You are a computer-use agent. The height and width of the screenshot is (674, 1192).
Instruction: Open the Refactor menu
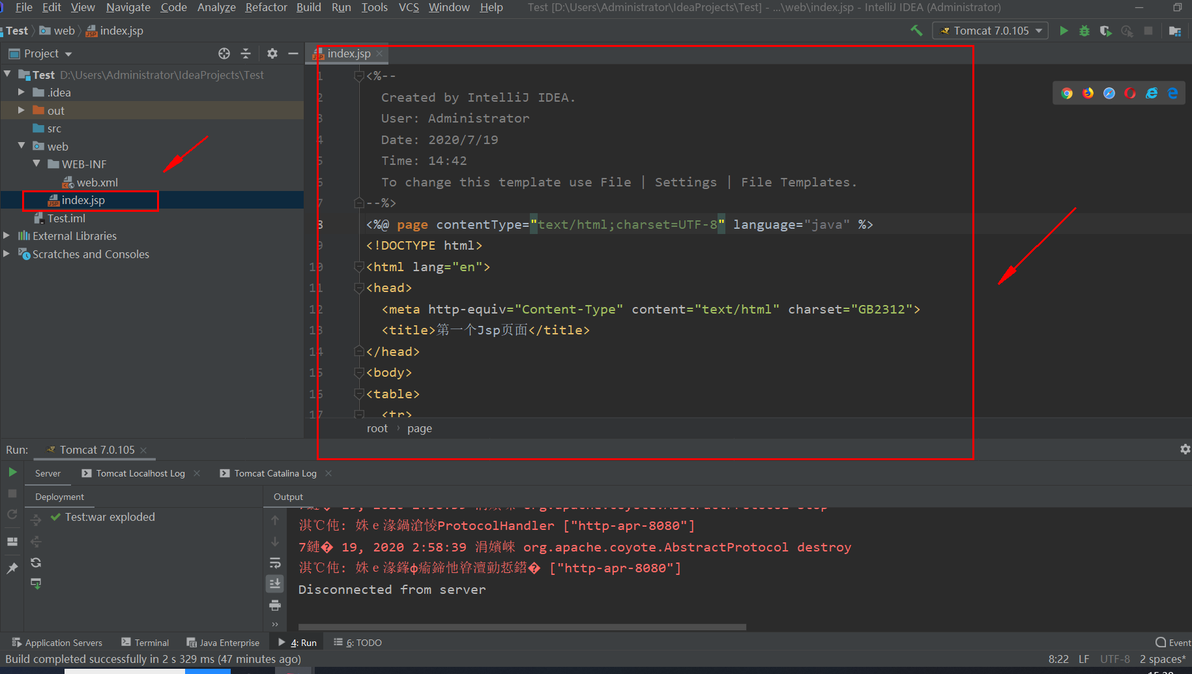pyautogui.click(x=266, y=7)
